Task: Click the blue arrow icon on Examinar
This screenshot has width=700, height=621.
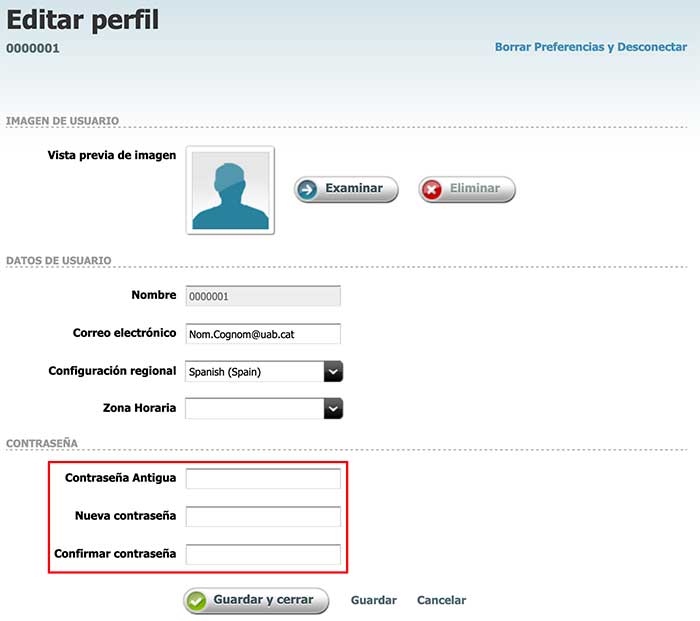Action: click(x=308, y=189)
